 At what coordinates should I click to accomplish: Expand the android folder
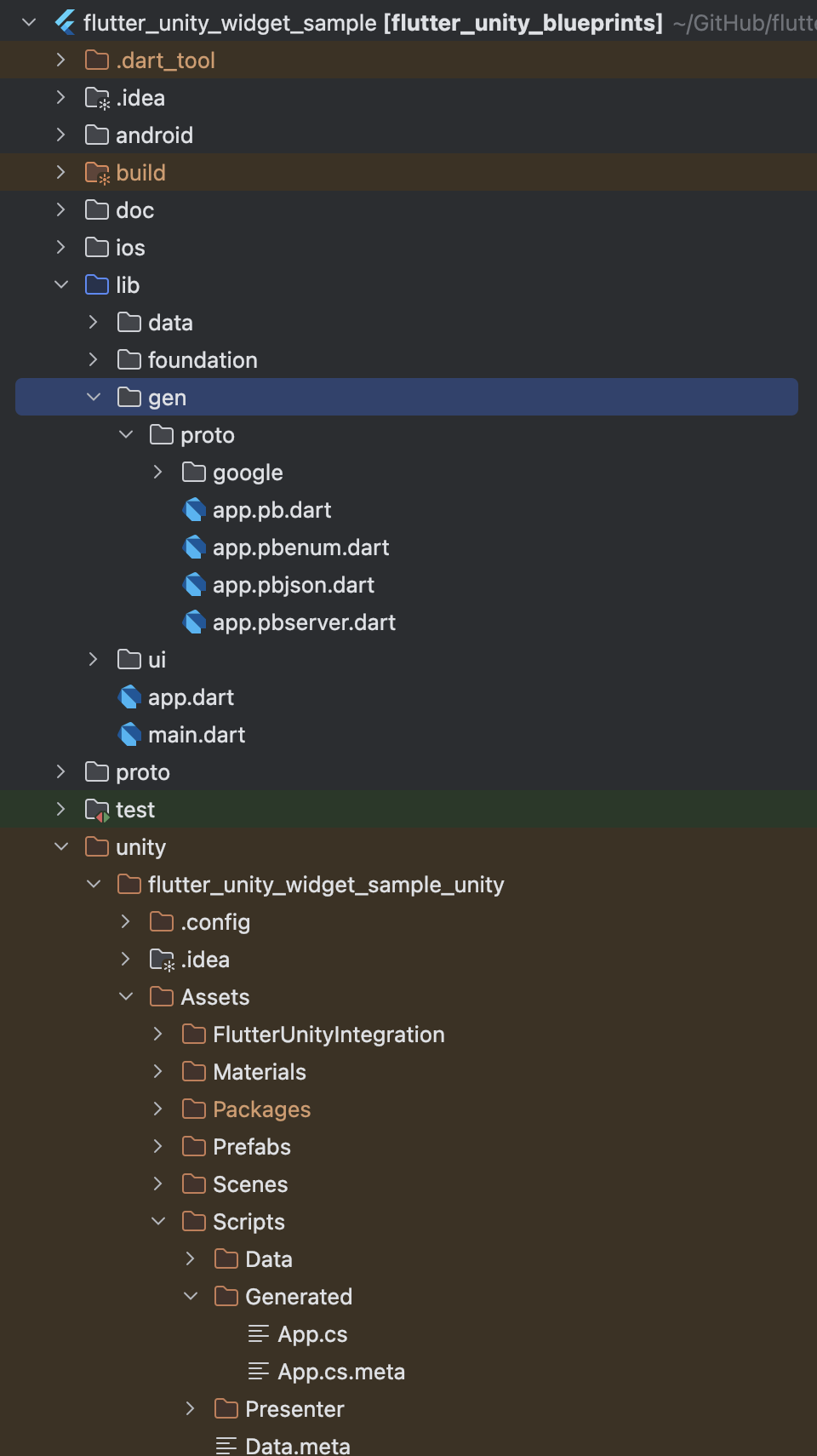pyautogui.click(x=61, y=135)
